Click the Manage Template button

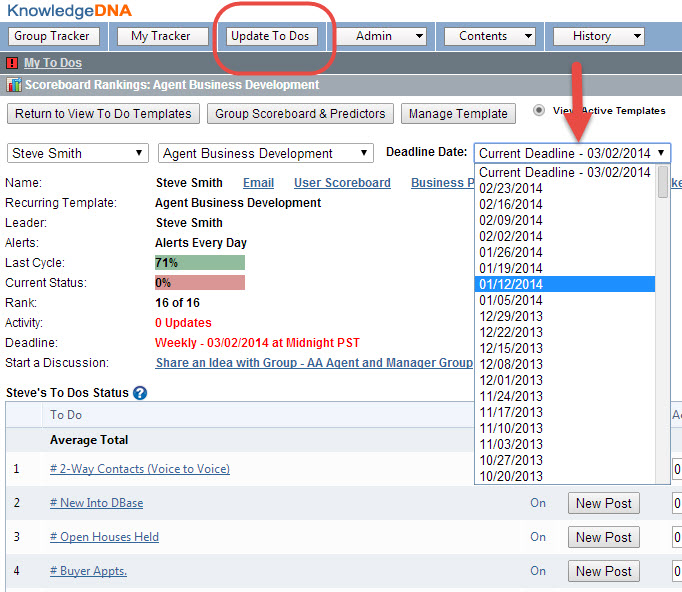coord(459,114)
